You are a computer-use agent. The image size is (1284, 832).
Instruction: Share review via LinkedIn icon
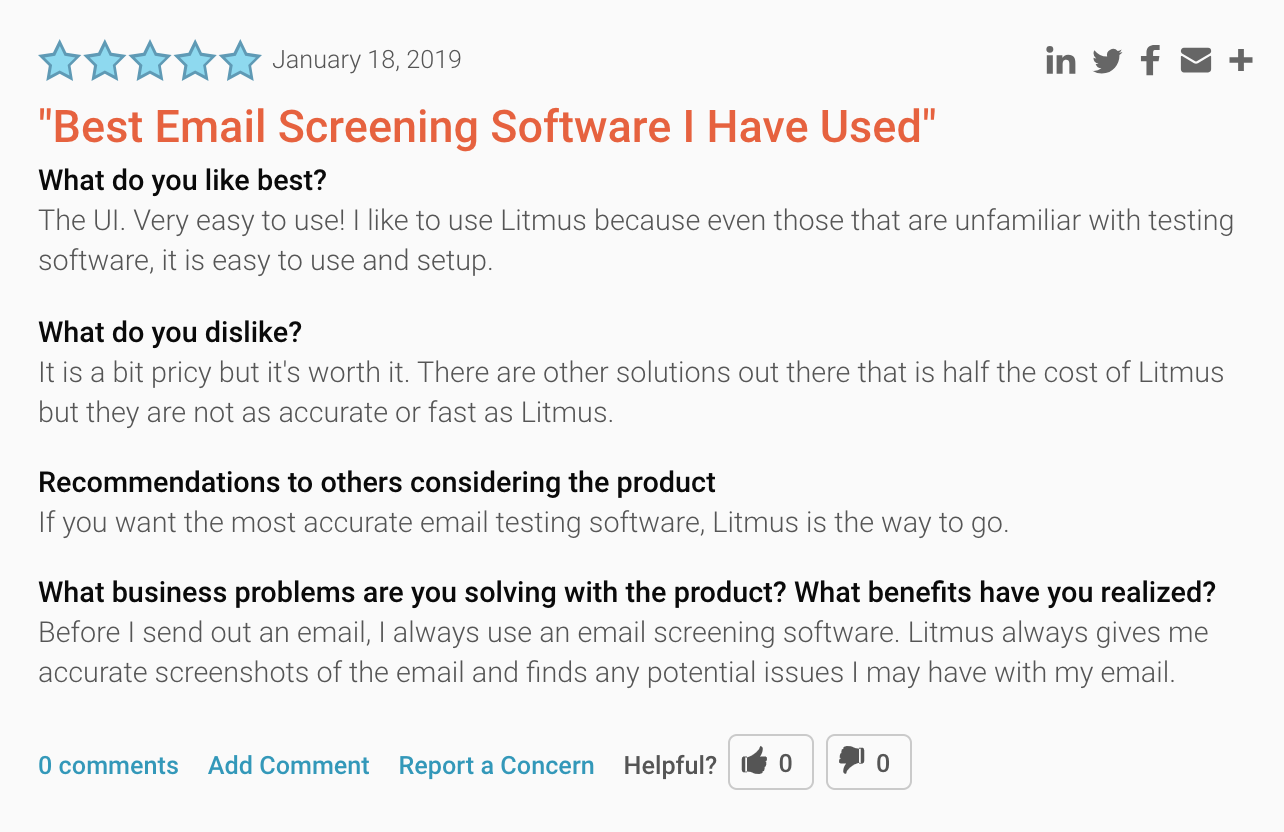click(1061, 61)
